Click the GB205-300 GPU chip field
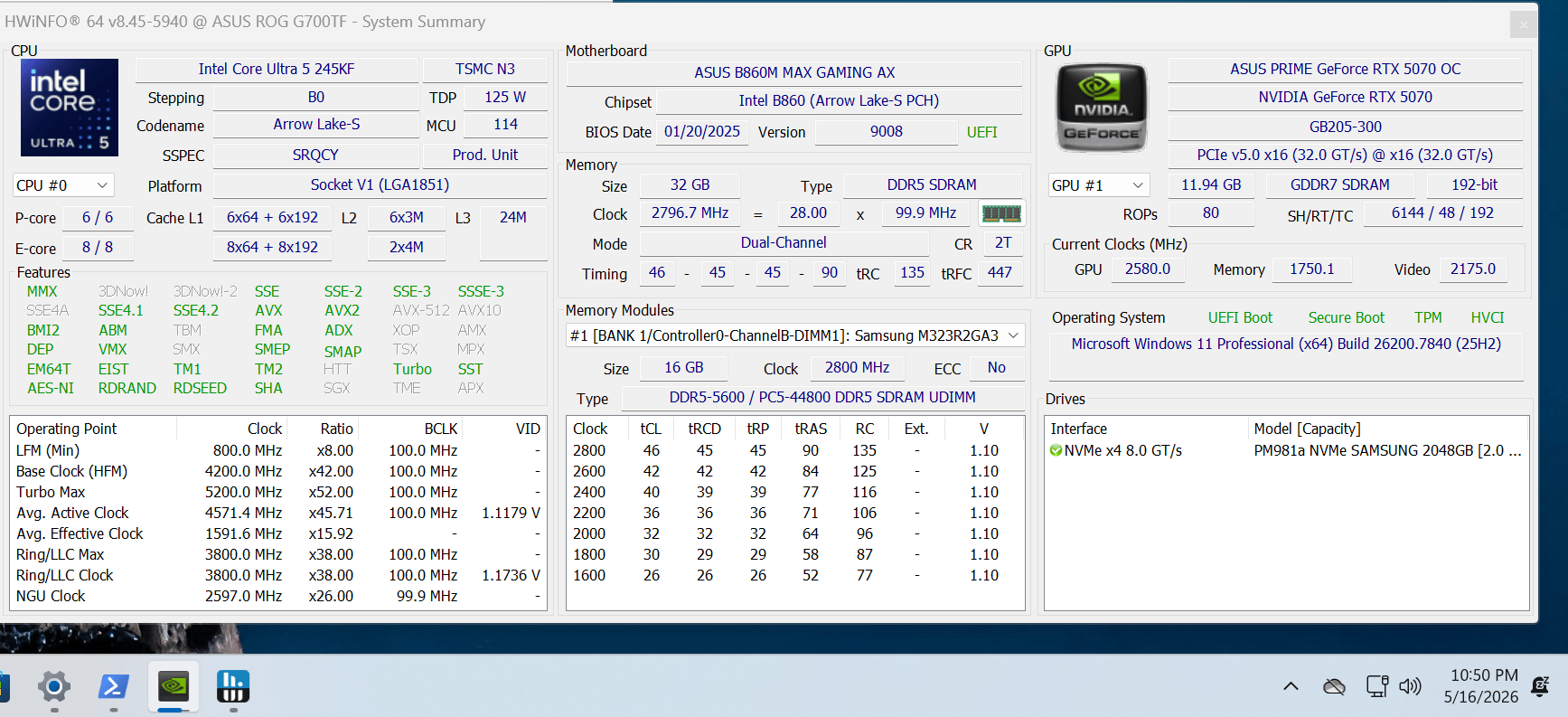The width and height of the screenshot is (1568, 717). tap(1345, 127)
